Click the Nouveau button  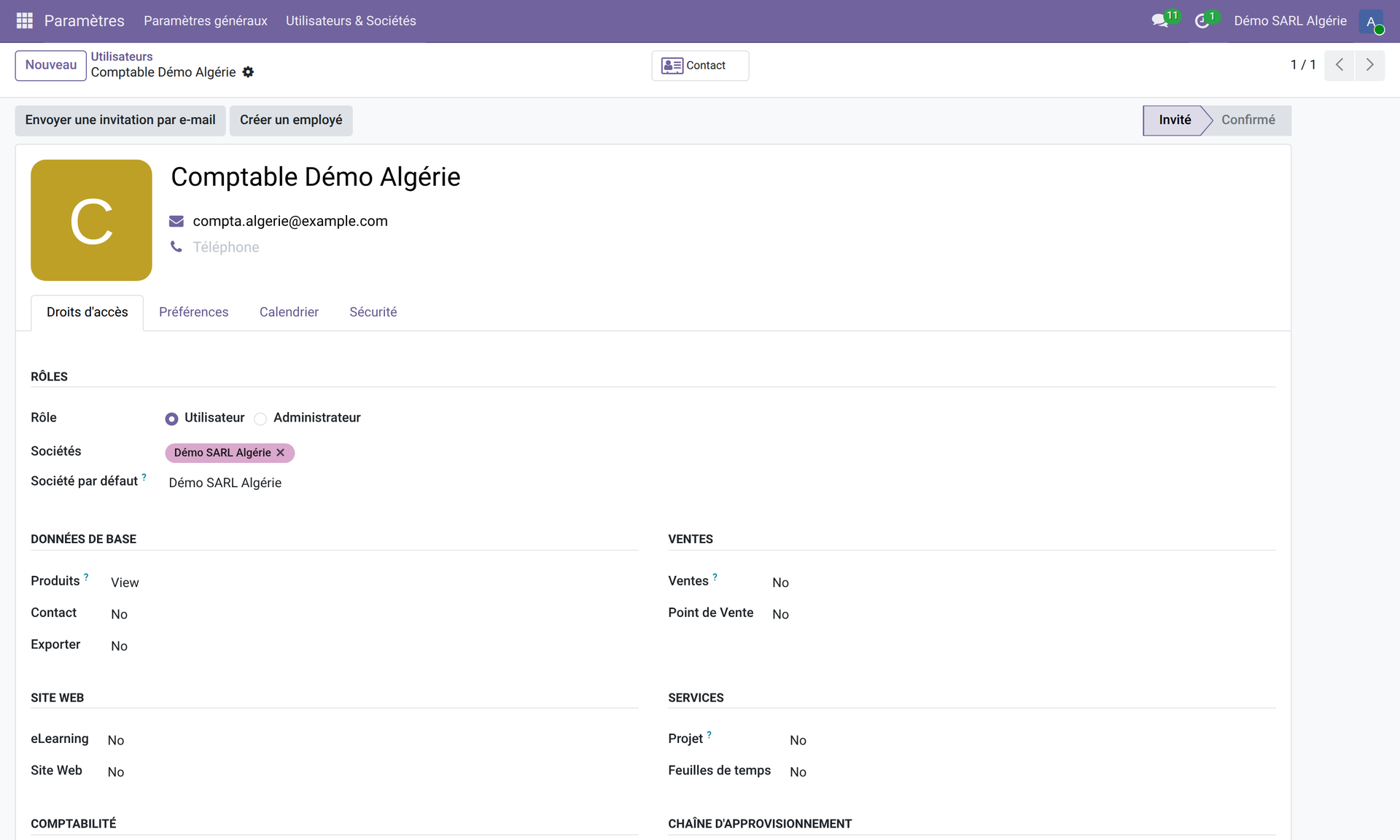[51, 65]
